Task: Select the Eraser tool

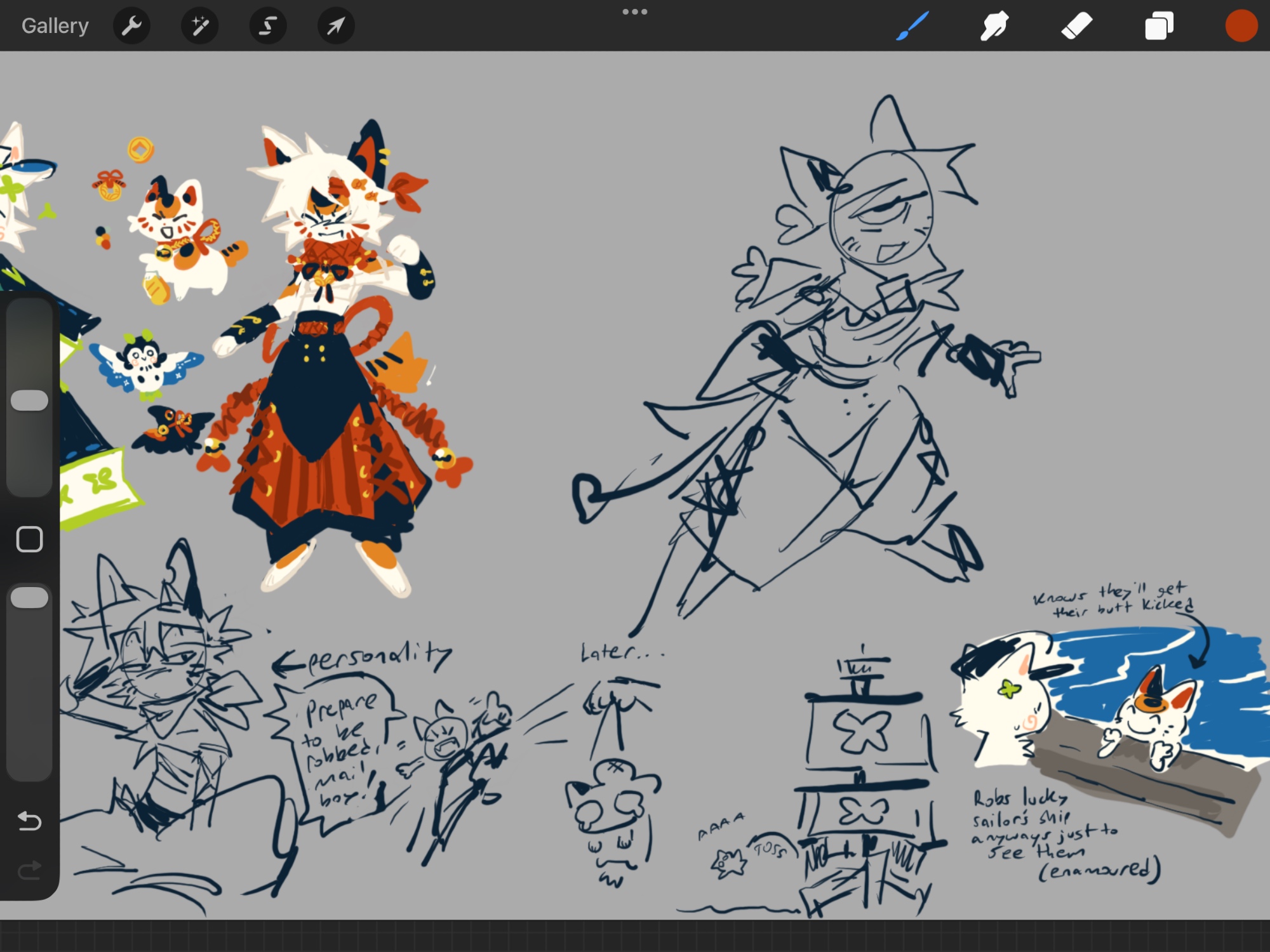Action: [x=1076, y=26]
